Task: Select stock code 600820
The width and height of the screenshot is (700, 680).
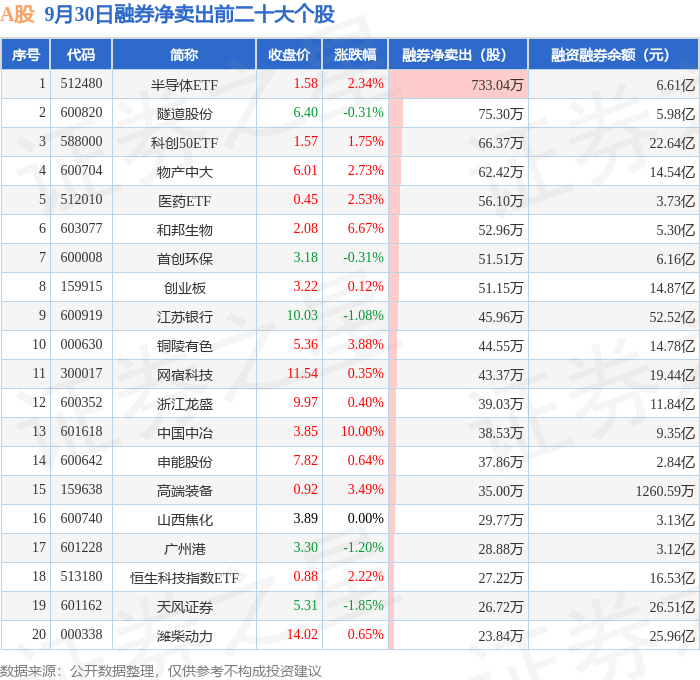Action: (x=81, y=113)
